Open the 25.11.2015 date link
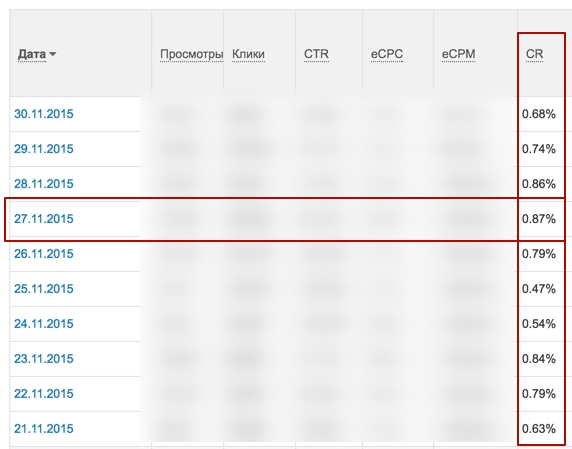The width and height of the screenshot is (572, 449). pos(44,289)
